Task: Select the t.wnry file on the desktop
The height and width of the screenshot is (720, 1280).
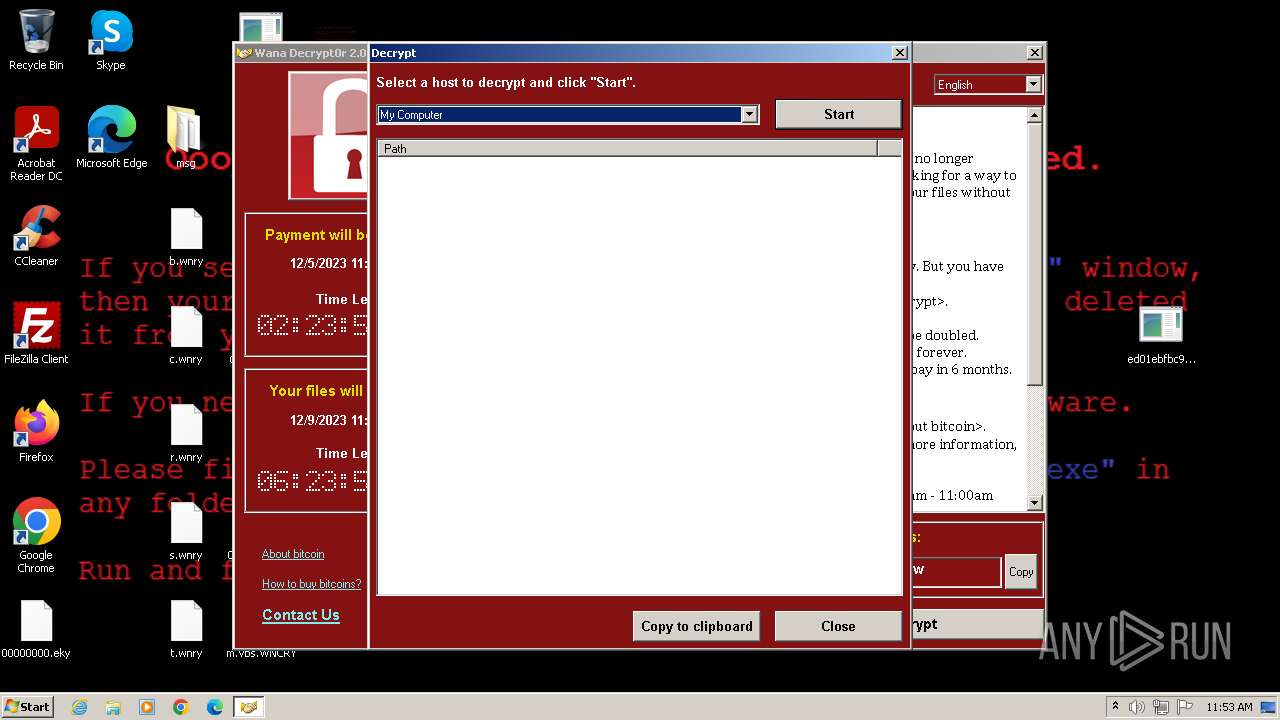Action: point(186,628)
